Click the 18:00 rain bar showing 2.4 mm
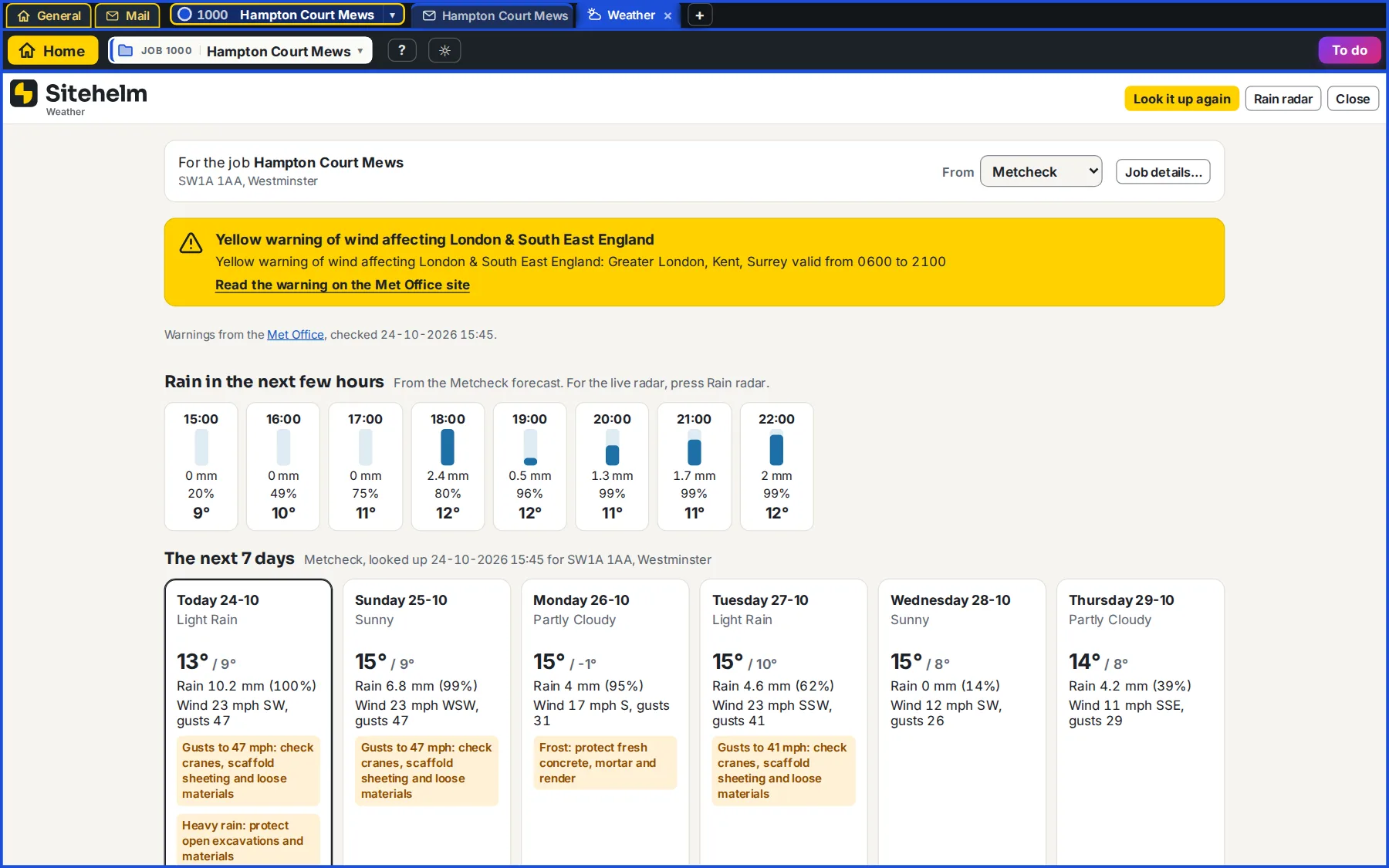The height and width of the screenshot is (868, 1389). pyautogui.click(x=448, y=448)
